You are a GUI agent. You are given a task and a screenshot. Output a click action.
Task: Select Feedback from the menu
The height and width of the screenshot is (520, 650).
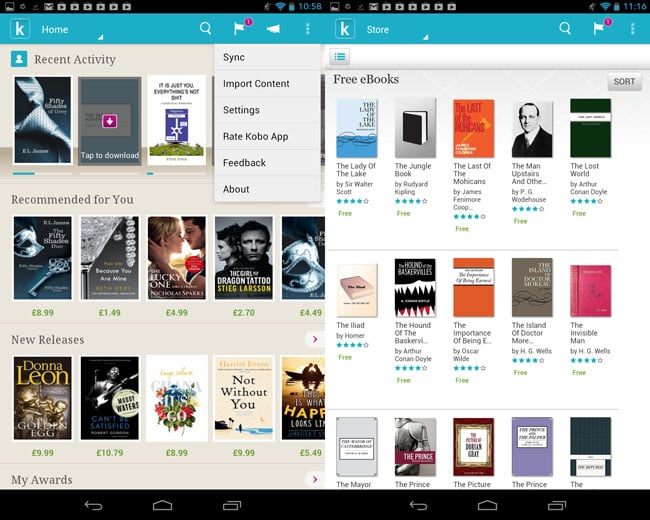(x=267, y=163)
